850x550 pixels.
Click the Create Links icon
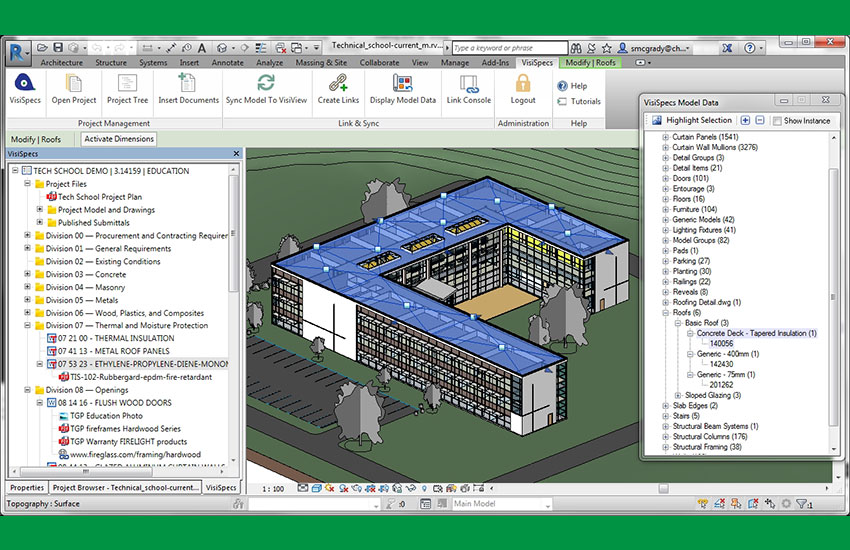click(x=338, y=84)
